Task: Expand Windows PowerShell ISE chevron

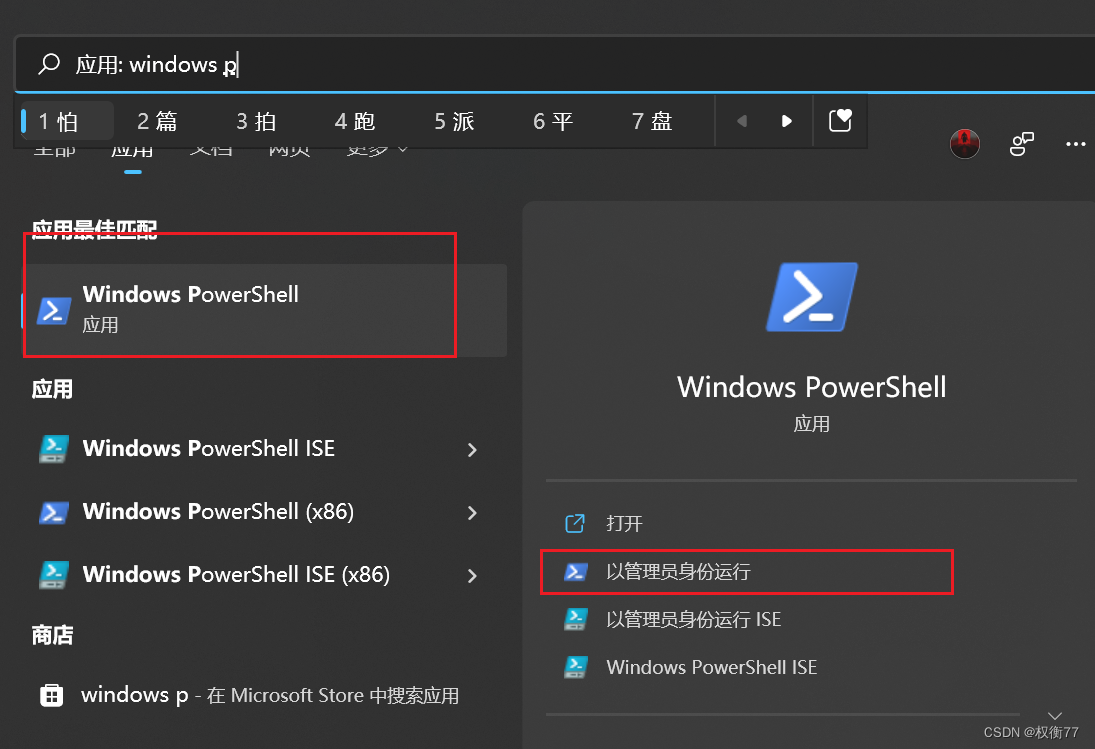Action: pyautogui.click(x=472, y=450)
